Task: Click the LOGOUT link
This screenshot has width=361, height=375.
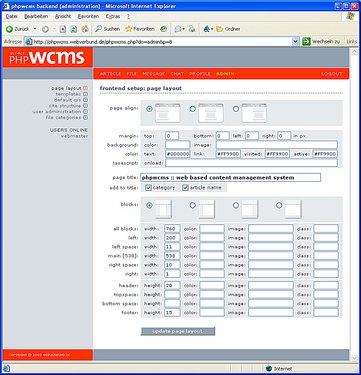Action: [x=332, y=74]
